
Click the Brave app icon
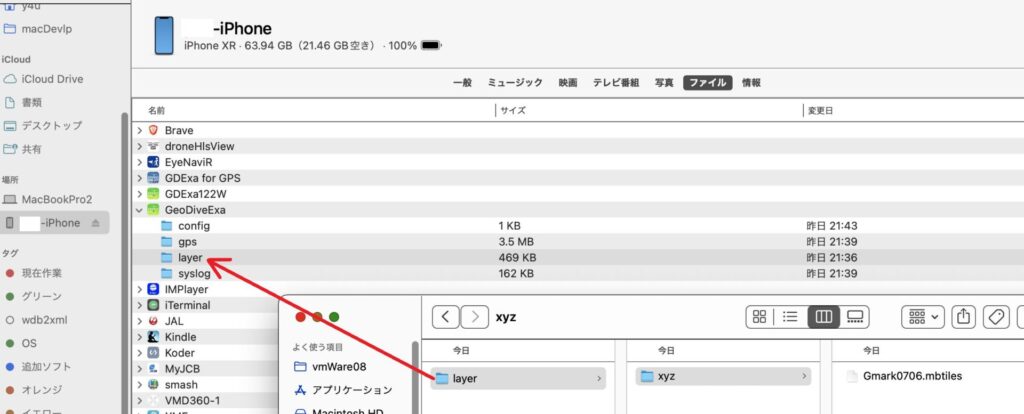click(x=153, y=131)
